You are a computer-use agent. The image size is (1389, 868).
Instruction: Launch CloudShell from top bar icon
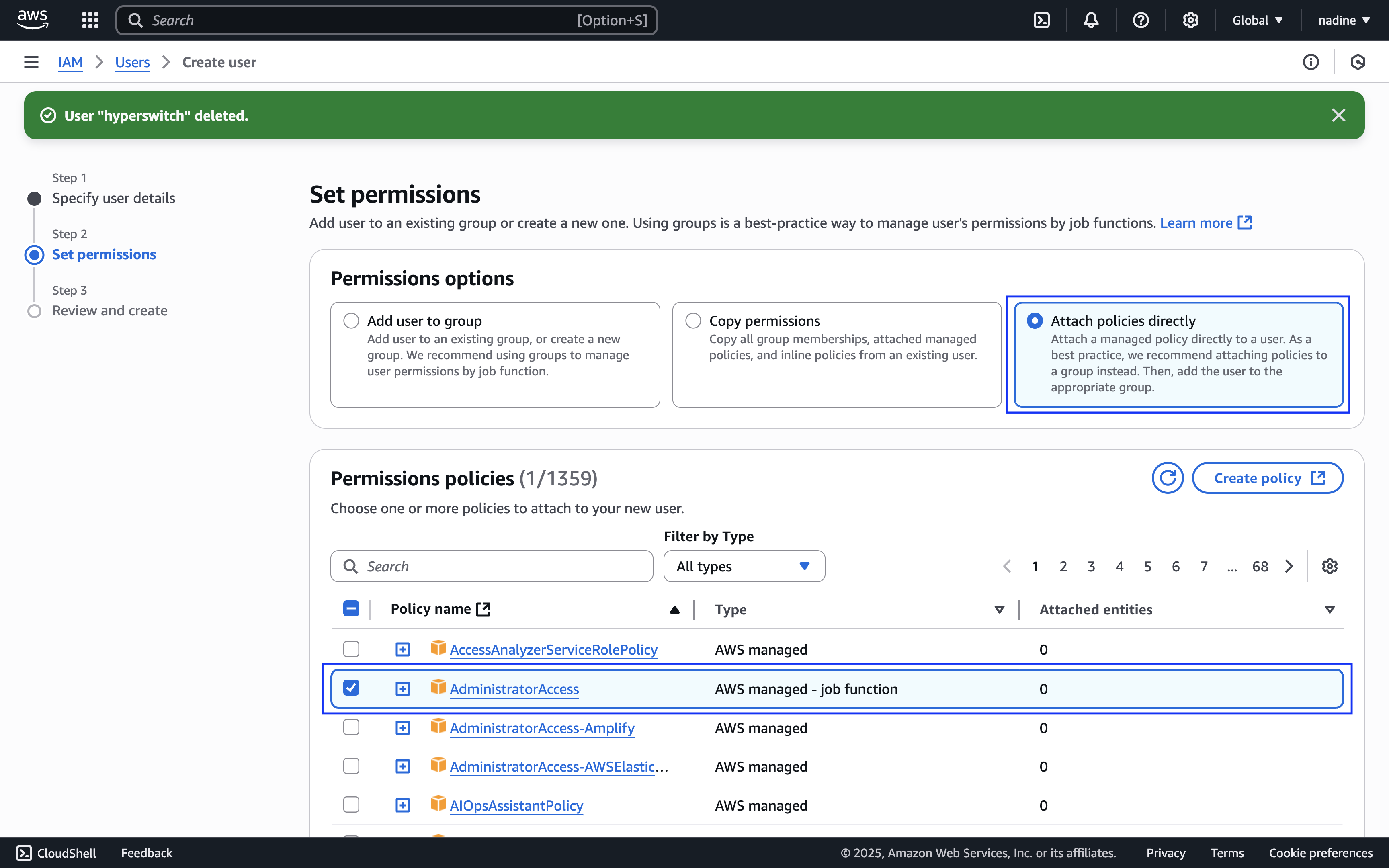[x=1041, y=20]
